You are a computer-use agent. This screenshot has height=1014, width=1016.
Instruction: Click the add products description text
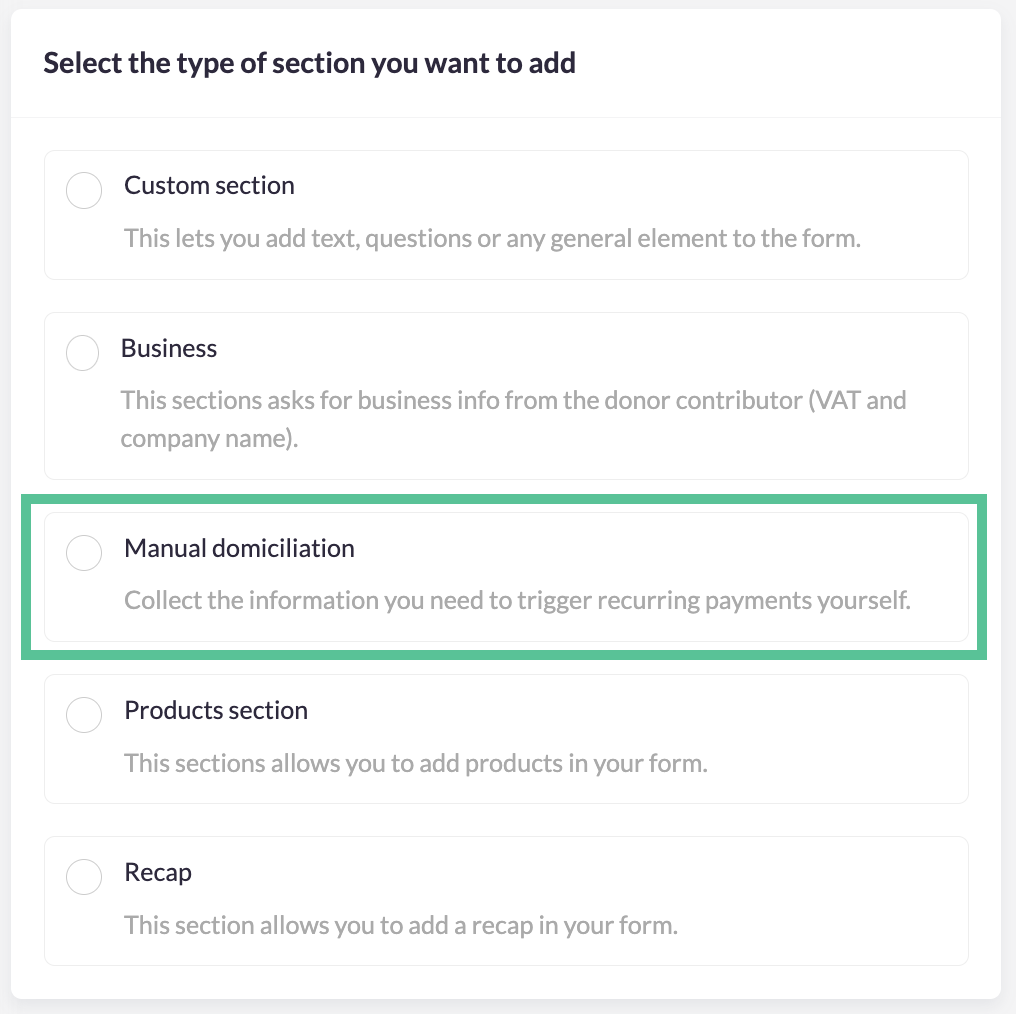(x=416, y=763)
